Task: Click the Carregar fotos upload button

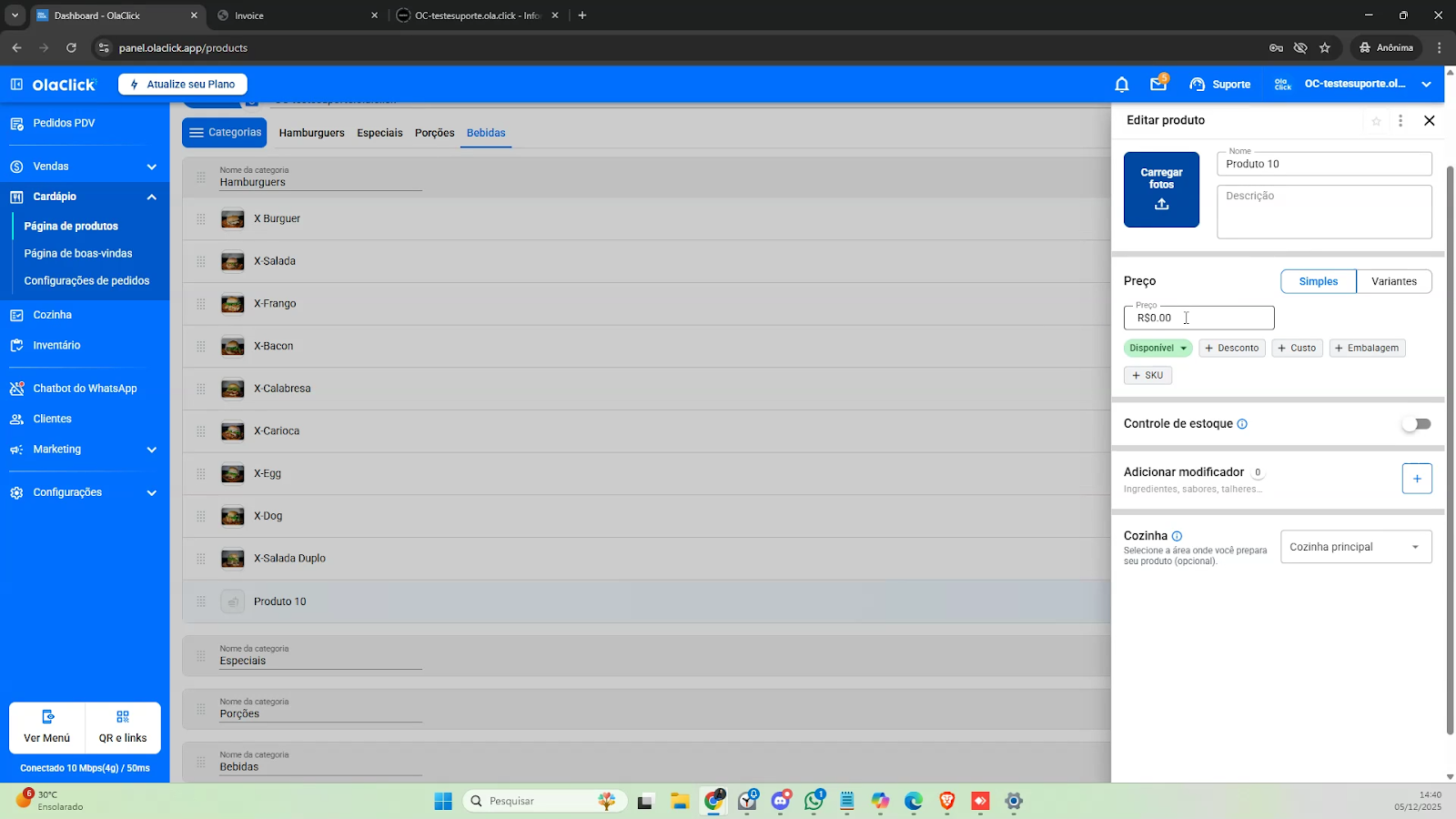Action: tap(1161, 189)
